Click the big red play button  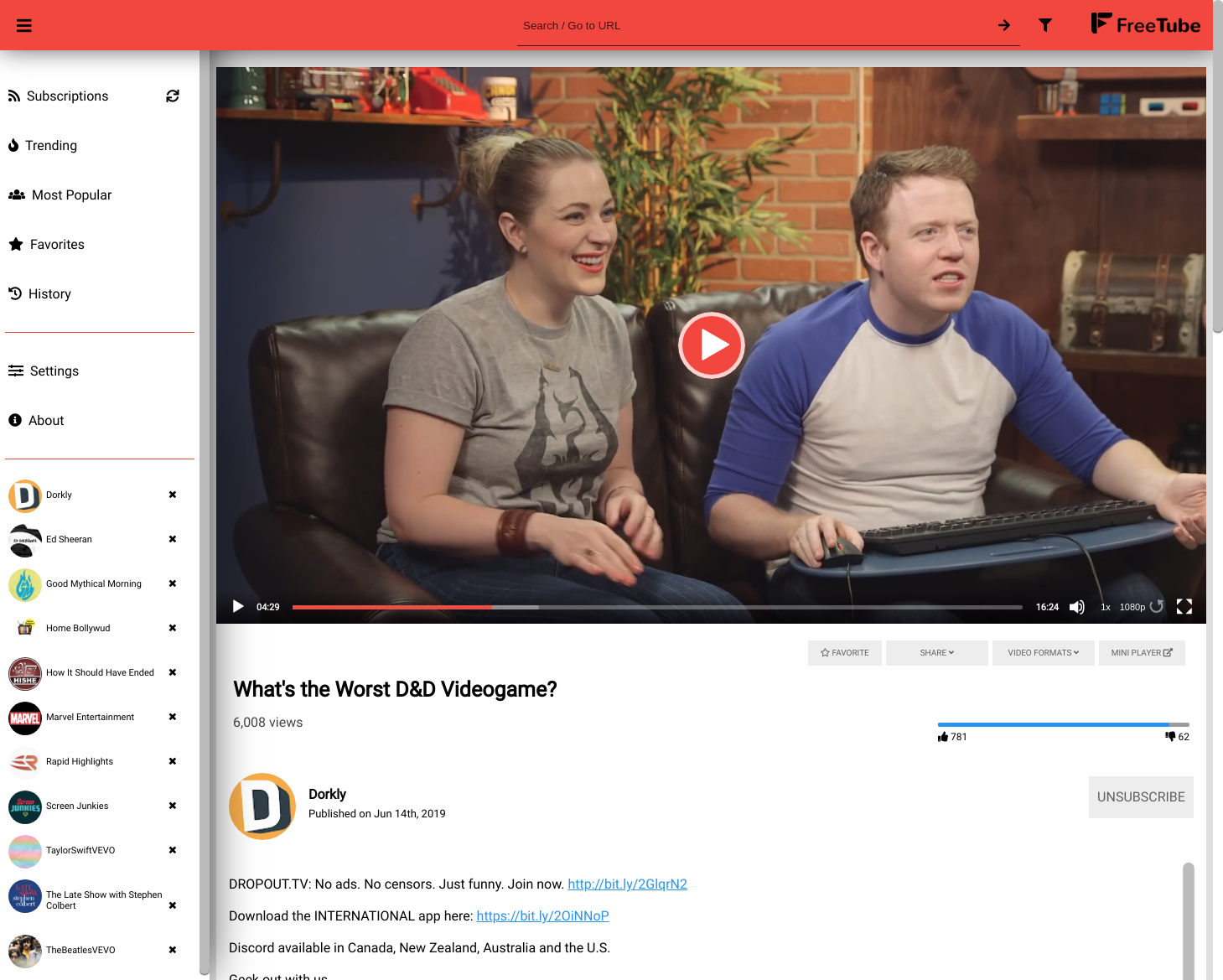[712, 345]
